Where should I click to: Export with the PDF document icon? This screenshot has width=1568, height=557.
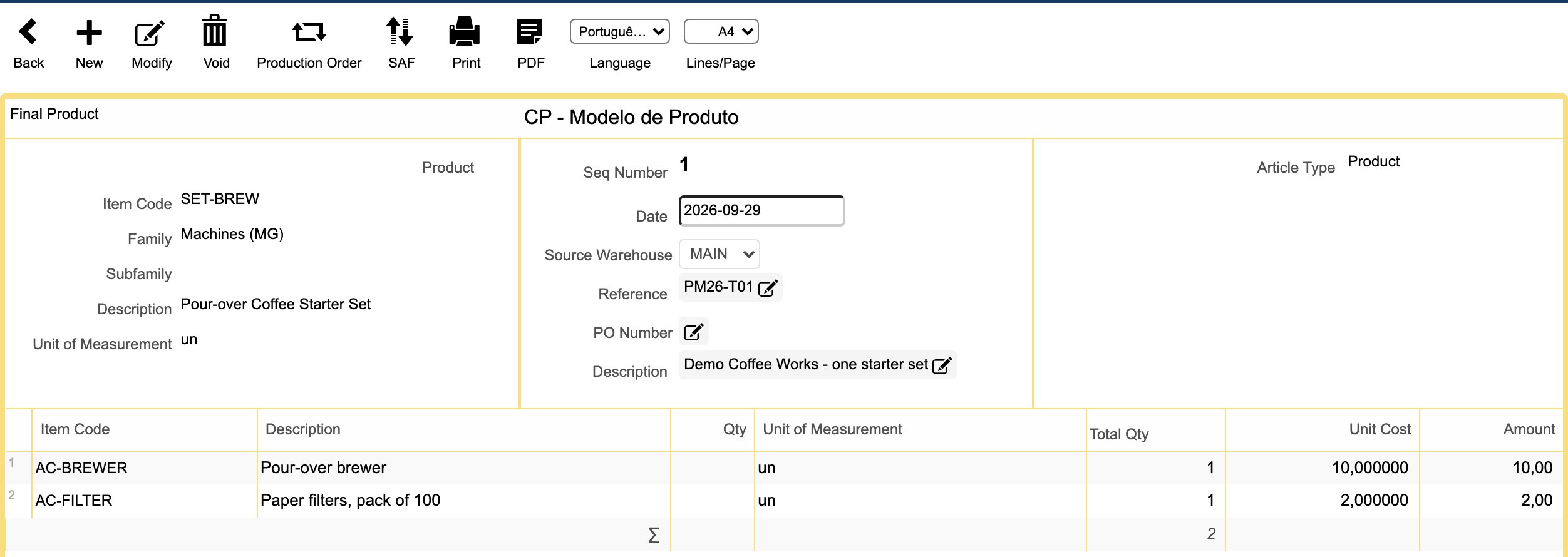[530, 31]
